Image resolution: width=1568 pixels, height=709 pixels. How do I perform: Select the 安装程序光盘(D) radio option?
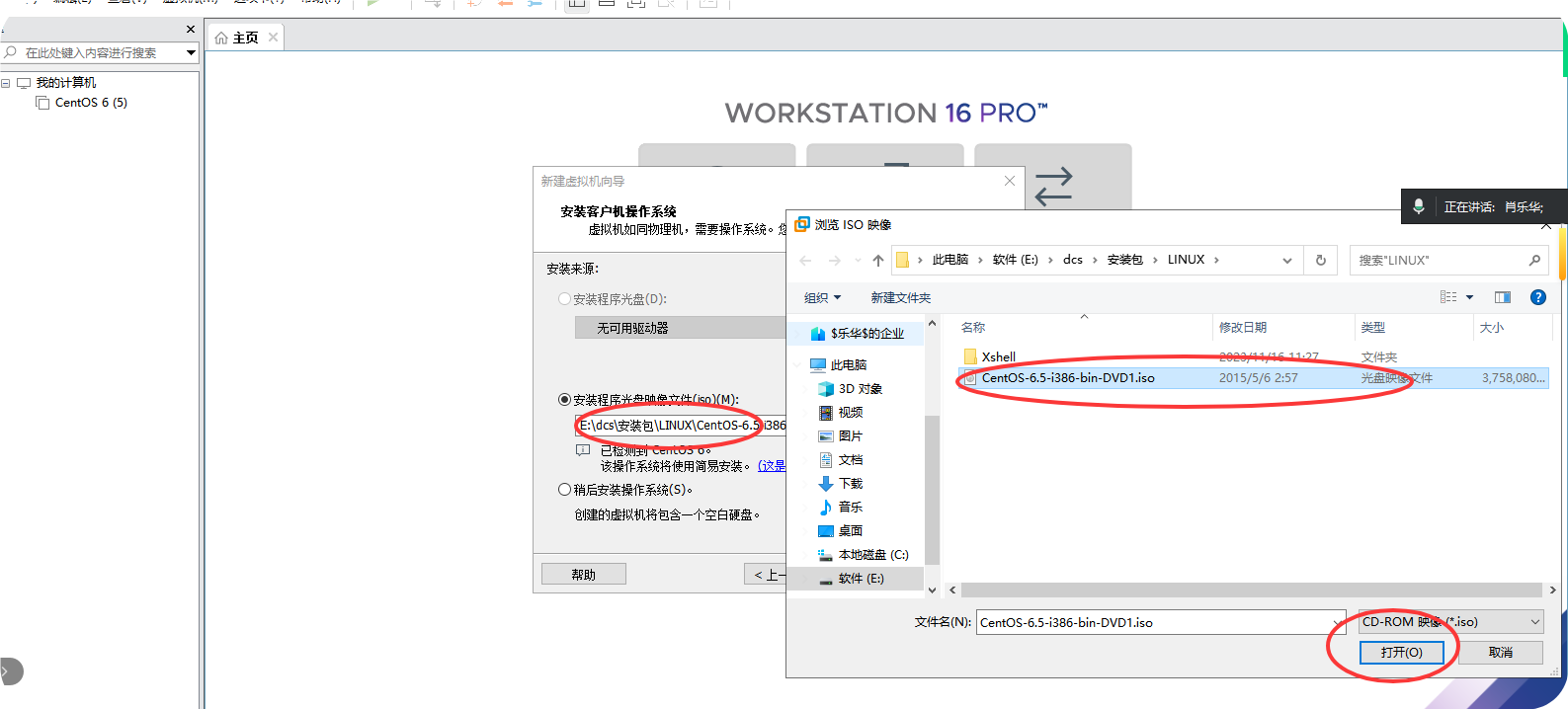tap(565, 299)
